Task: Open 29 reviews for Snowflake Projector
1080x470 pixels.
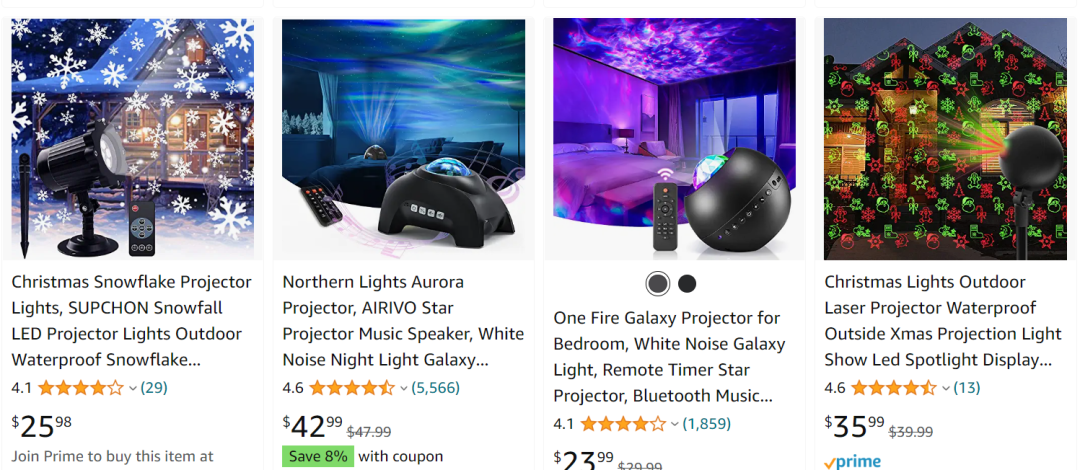Action: [x=154, y=387]
